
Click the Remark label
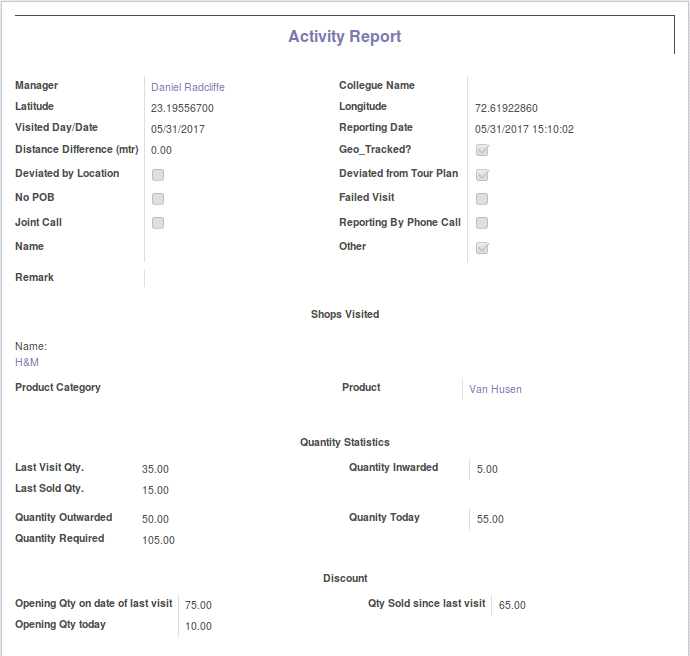click(34, 277)
